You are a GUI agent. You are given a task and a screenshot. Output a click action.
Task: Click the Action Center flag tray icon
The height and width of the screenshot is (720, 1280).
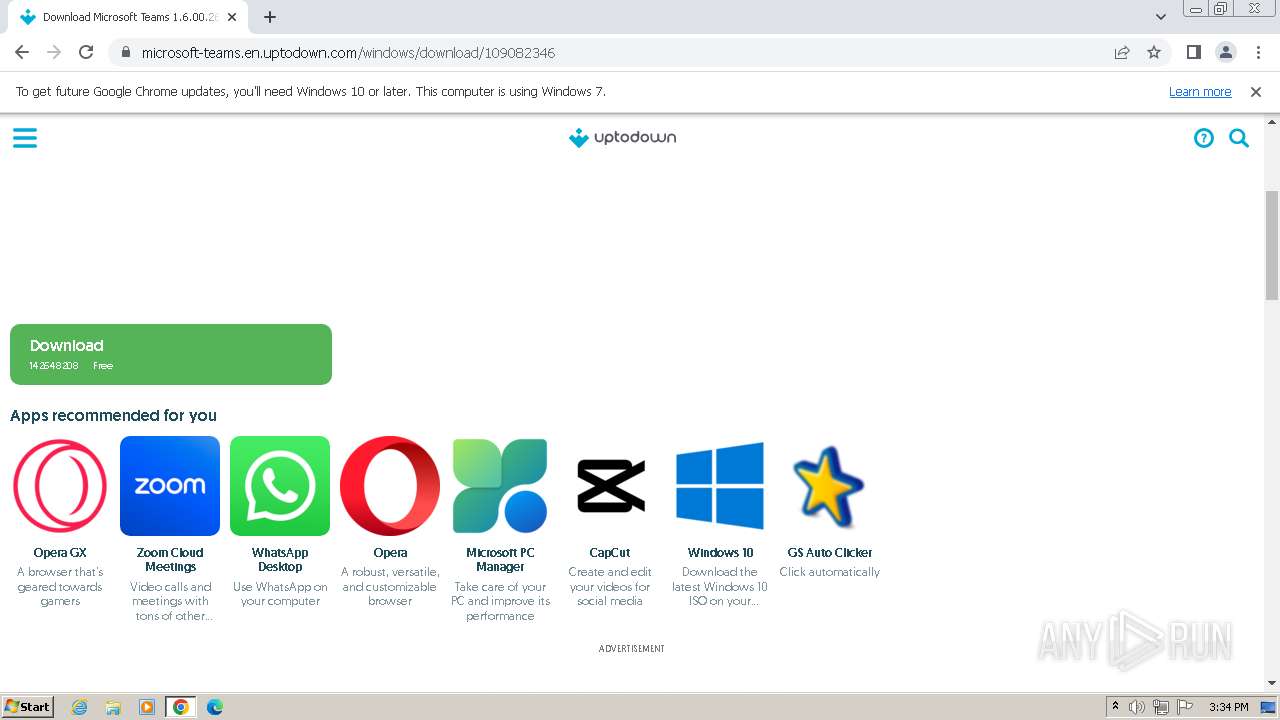1185,707
